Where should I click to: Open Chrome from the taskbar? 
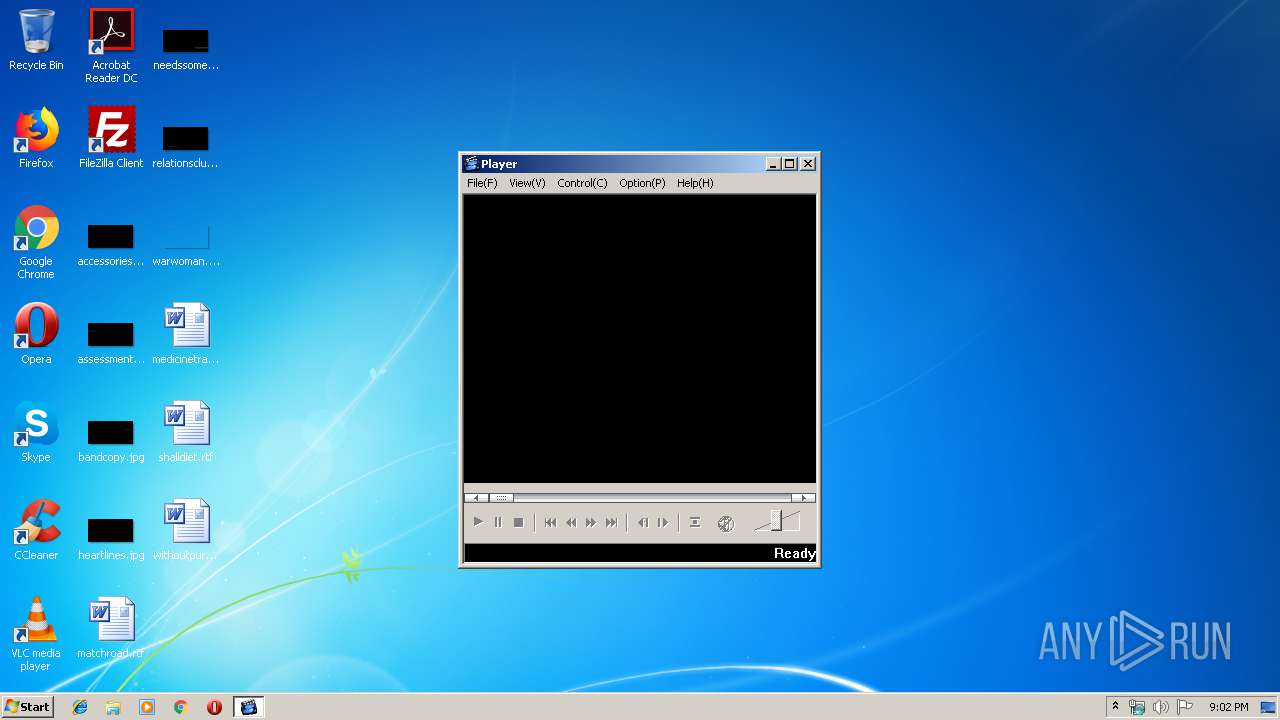coord(181,707)
